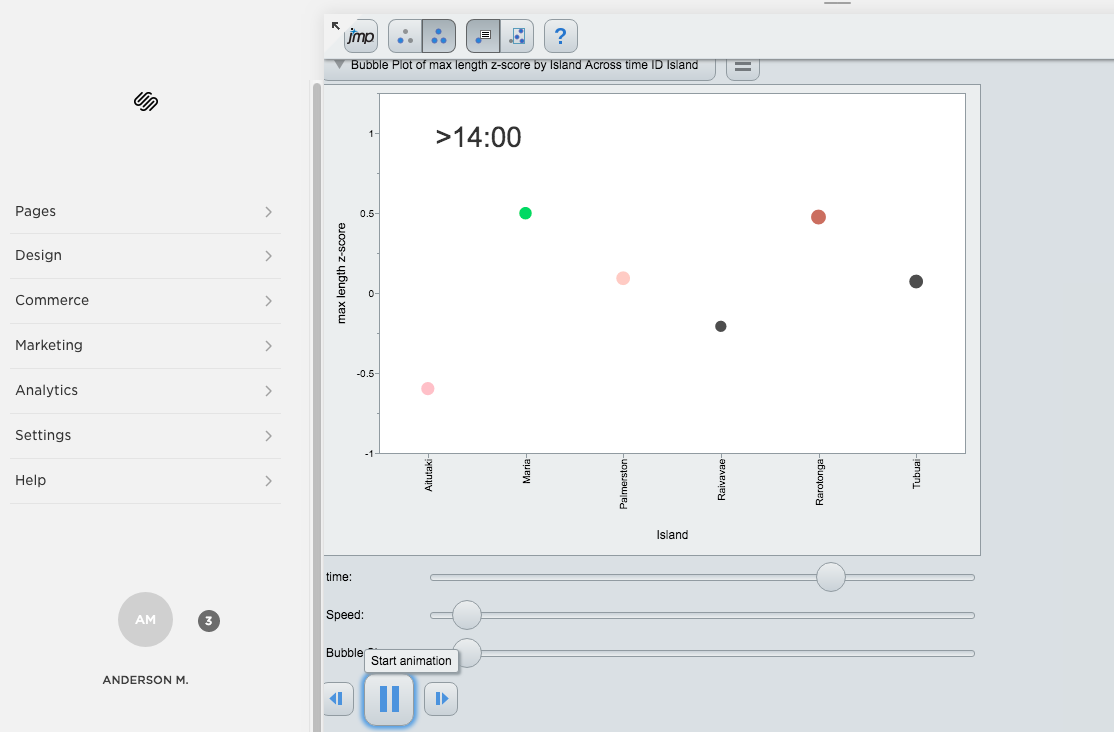
Task: Select the gray bubbles display toggle
Action: click(405, 36)
